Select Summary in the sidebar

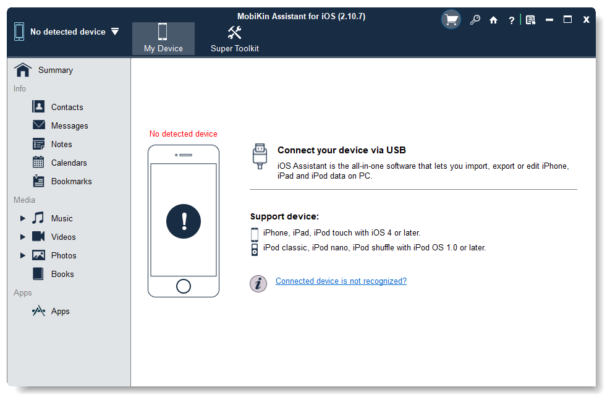[55, 70]
